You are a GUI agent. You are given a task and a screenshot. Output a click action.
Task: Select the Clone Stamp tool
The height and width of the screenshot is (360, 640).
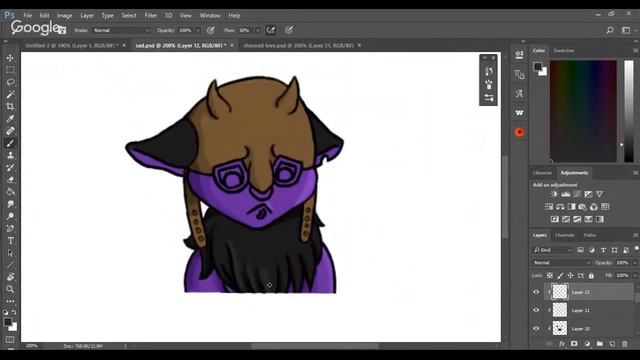coord(10,156)
